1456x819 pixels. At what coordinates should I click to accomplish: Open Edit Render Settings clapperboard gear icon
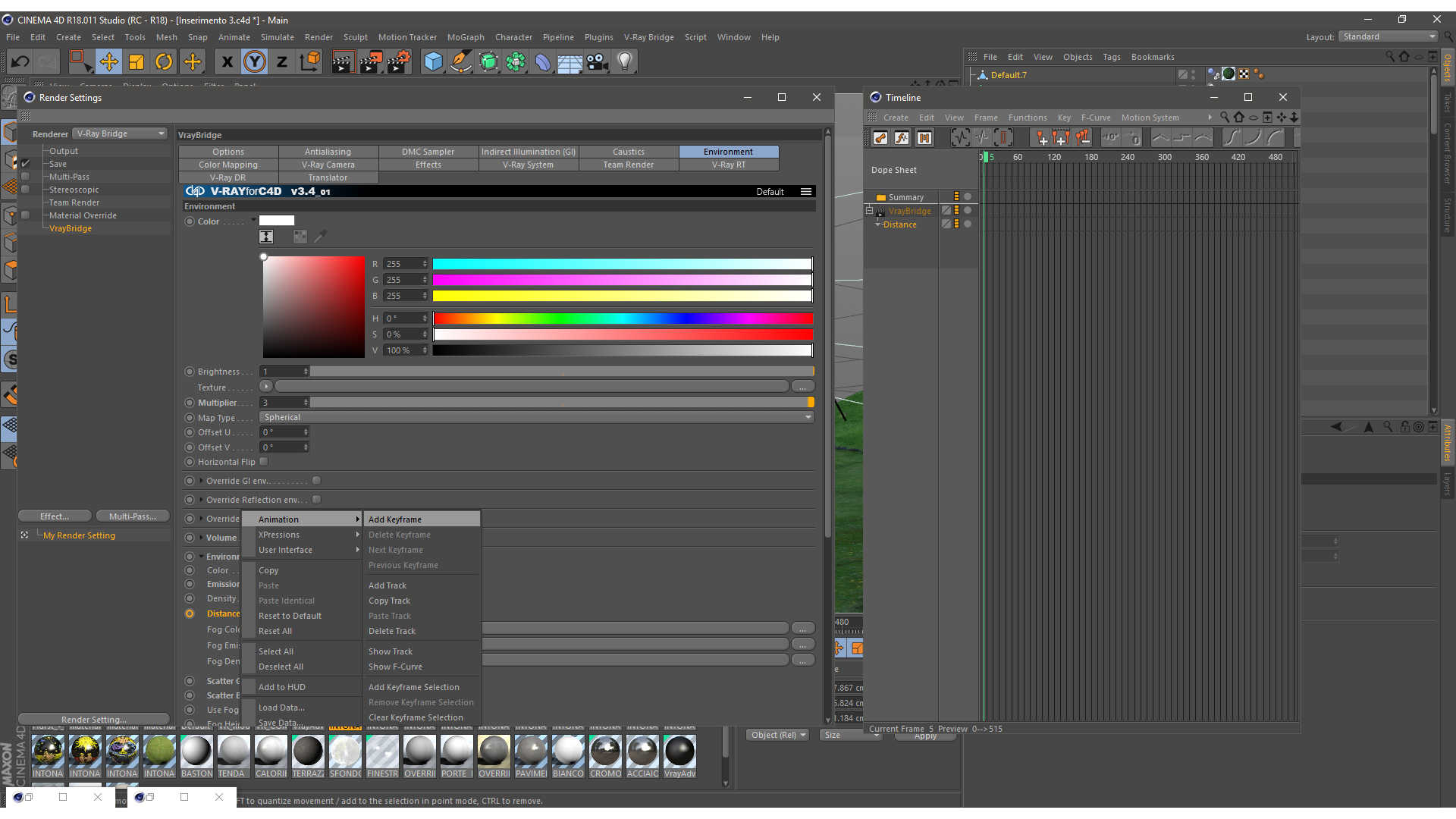tap(400, 62)
